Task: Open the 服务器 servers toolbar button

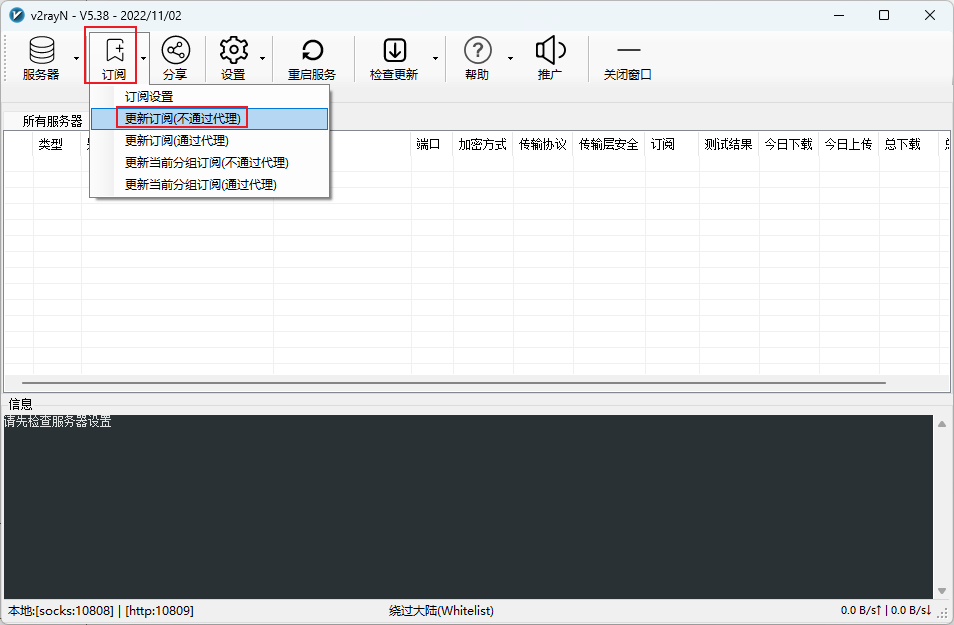Action: [41, 58]
